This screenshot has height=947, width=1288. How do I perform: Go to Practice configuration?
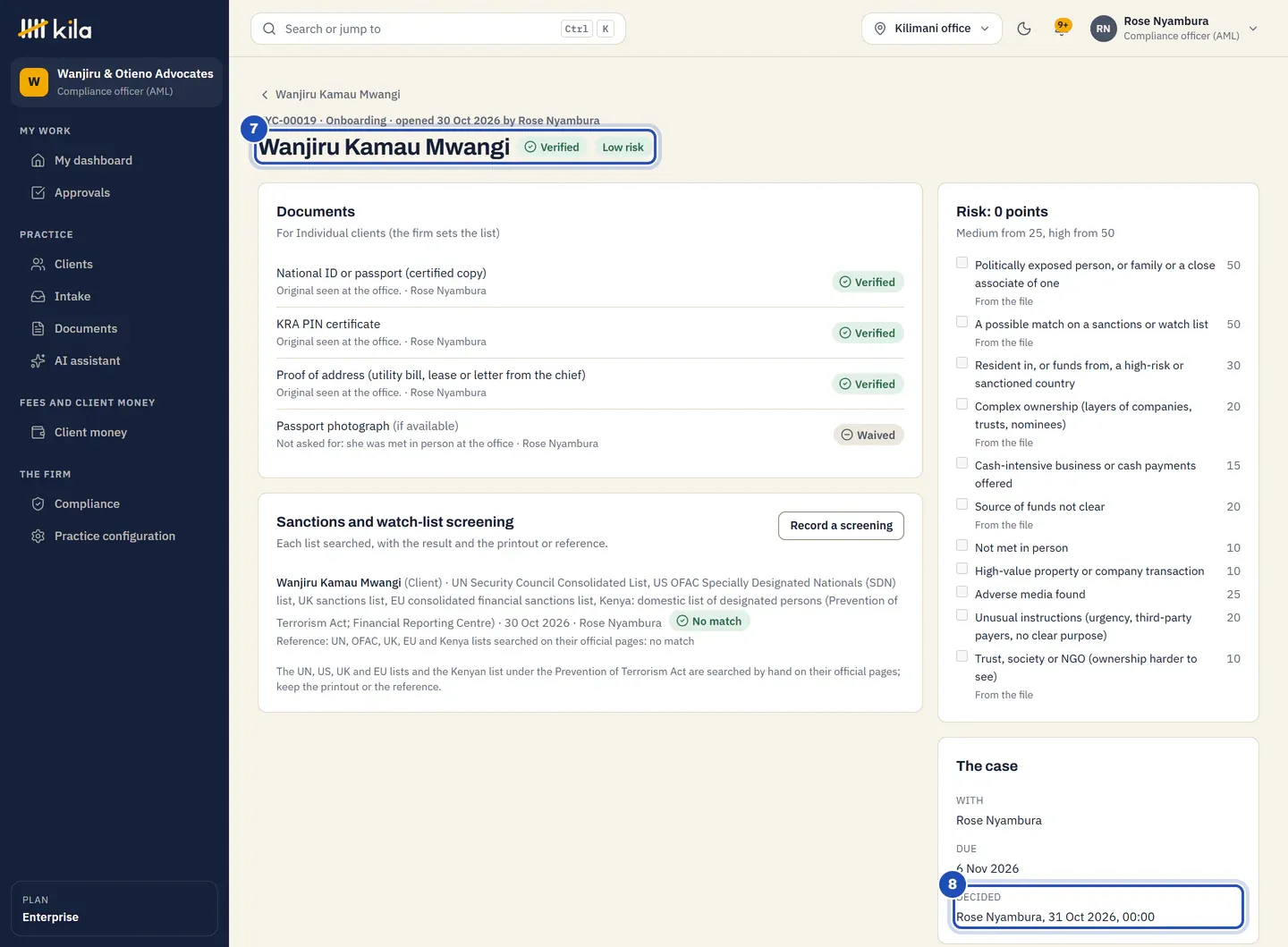[x=114, y=536]
